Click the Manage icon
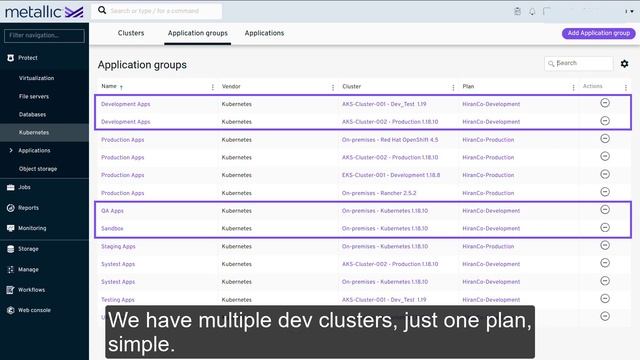The width and height of the screenshot is (640, 360). tap(11, 269)
